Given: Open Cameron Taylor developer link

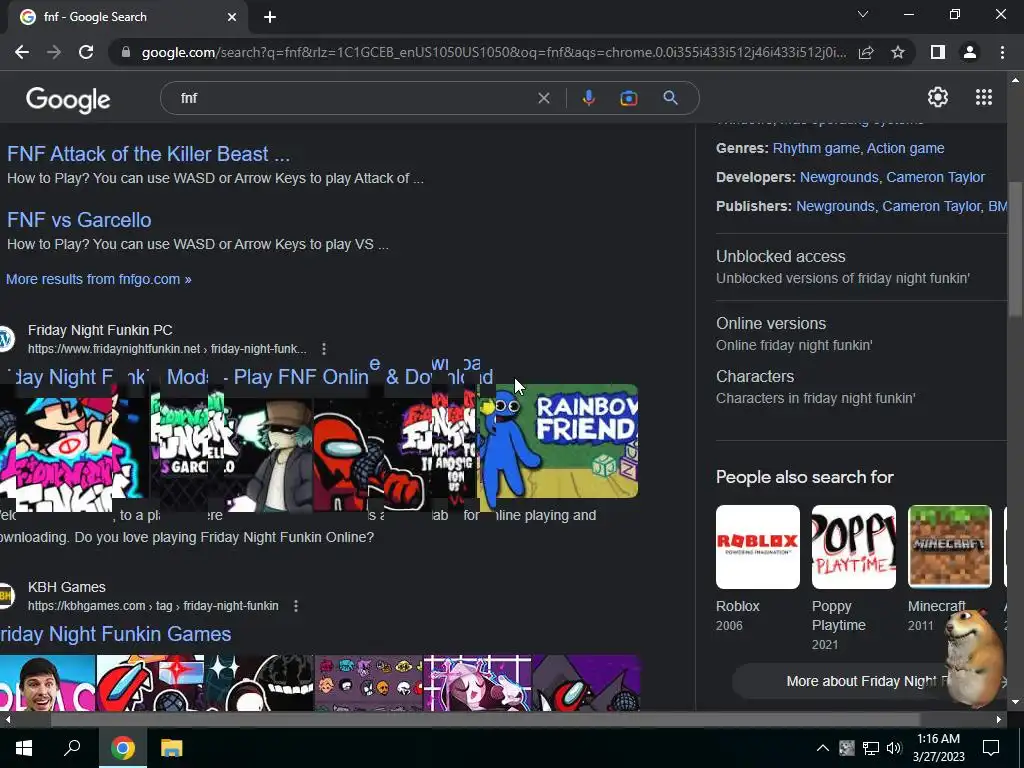Looking at the screenshot, I should [935, 177].
